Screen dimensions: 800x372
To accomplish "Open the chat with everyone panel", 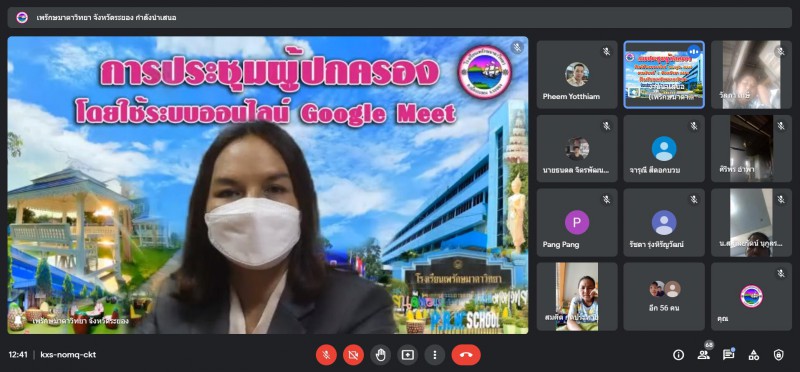I will pos(729,355).
